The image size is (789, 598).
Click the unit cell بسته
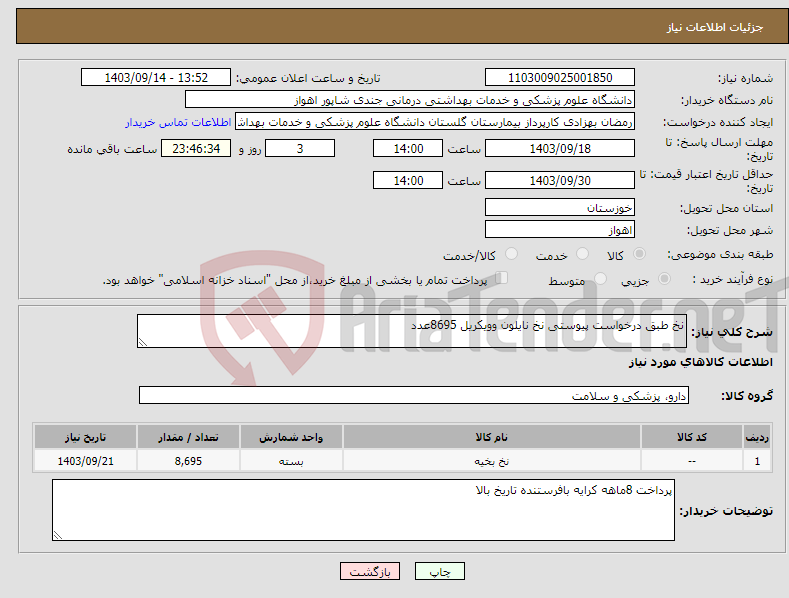click(291, 461)
